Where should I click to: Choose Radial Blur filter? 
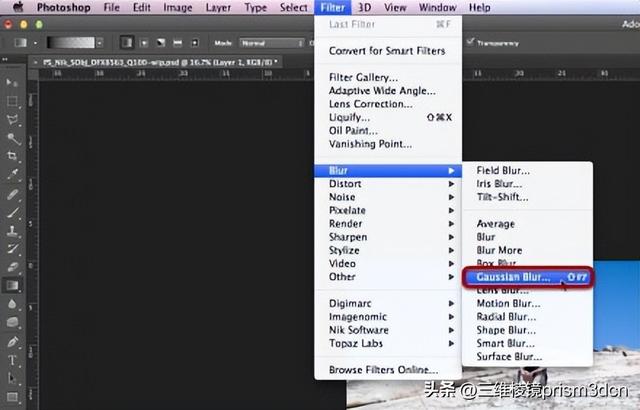click(x=527, y=317)
